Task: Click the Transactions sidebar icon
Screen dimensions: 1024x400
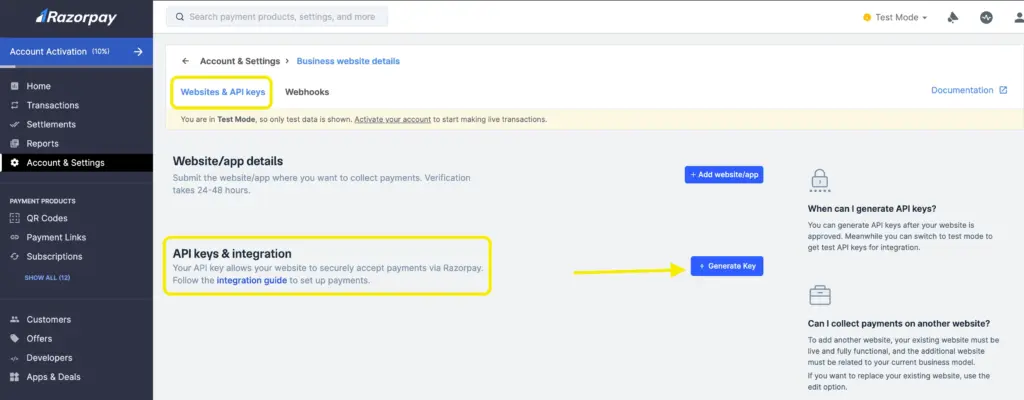Action: 14,105
